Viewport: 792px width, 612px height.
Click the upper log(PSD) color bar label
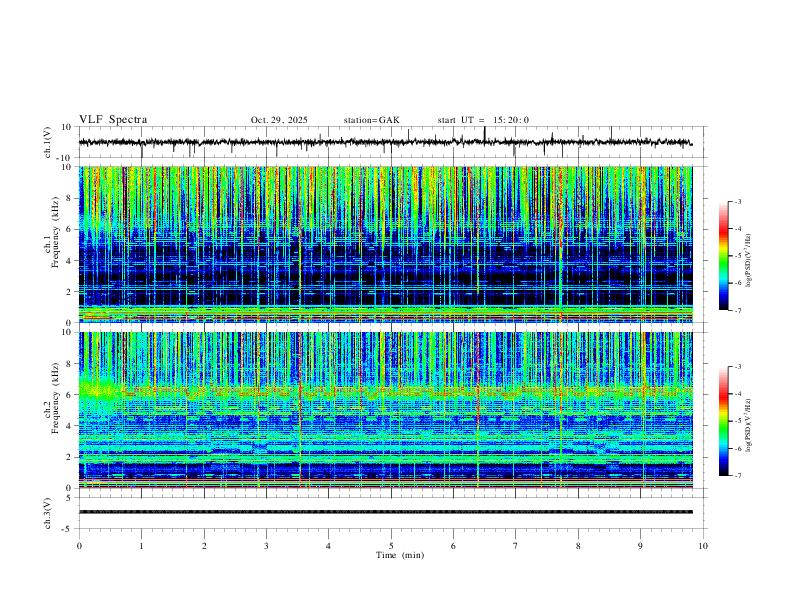pyautogui.click(x=749, y=260)
